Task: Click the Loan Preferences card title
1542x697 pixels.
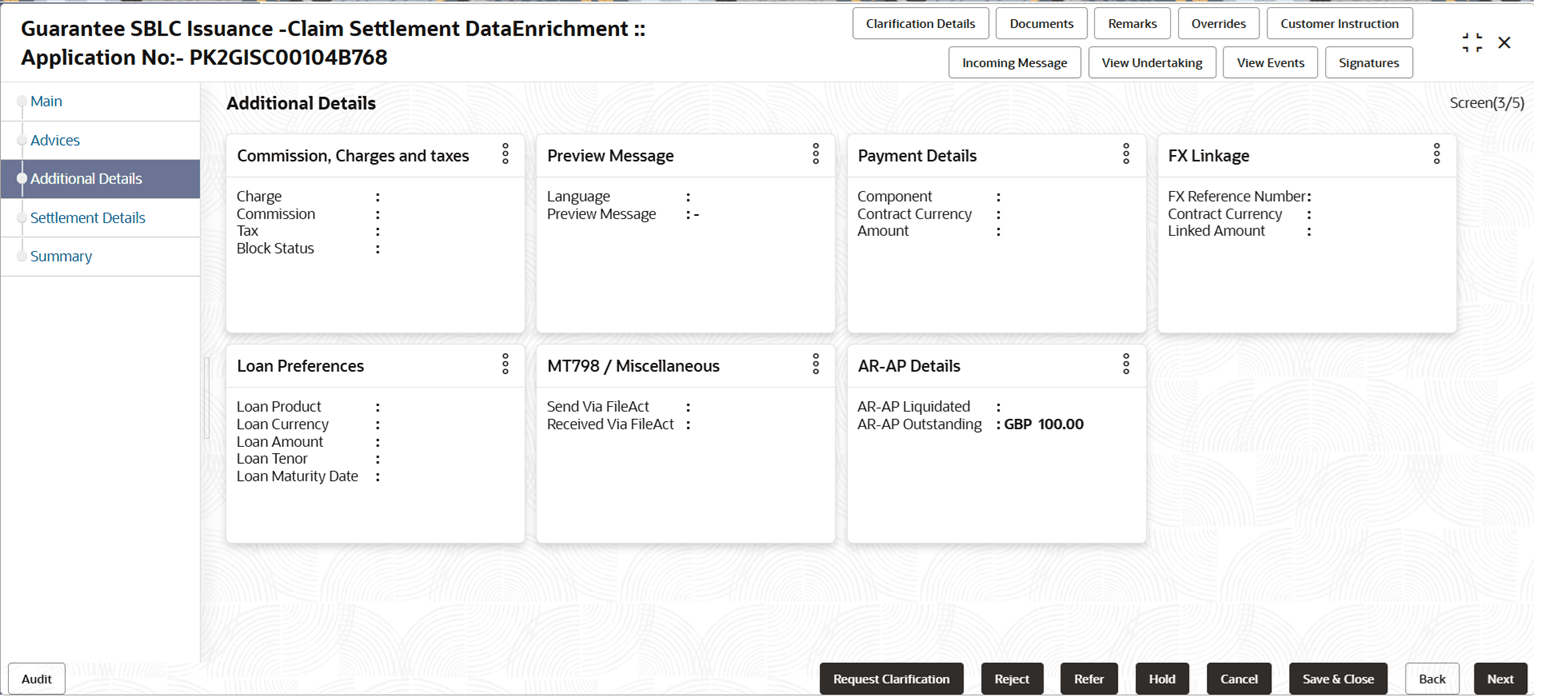Action: click(300, 366)
